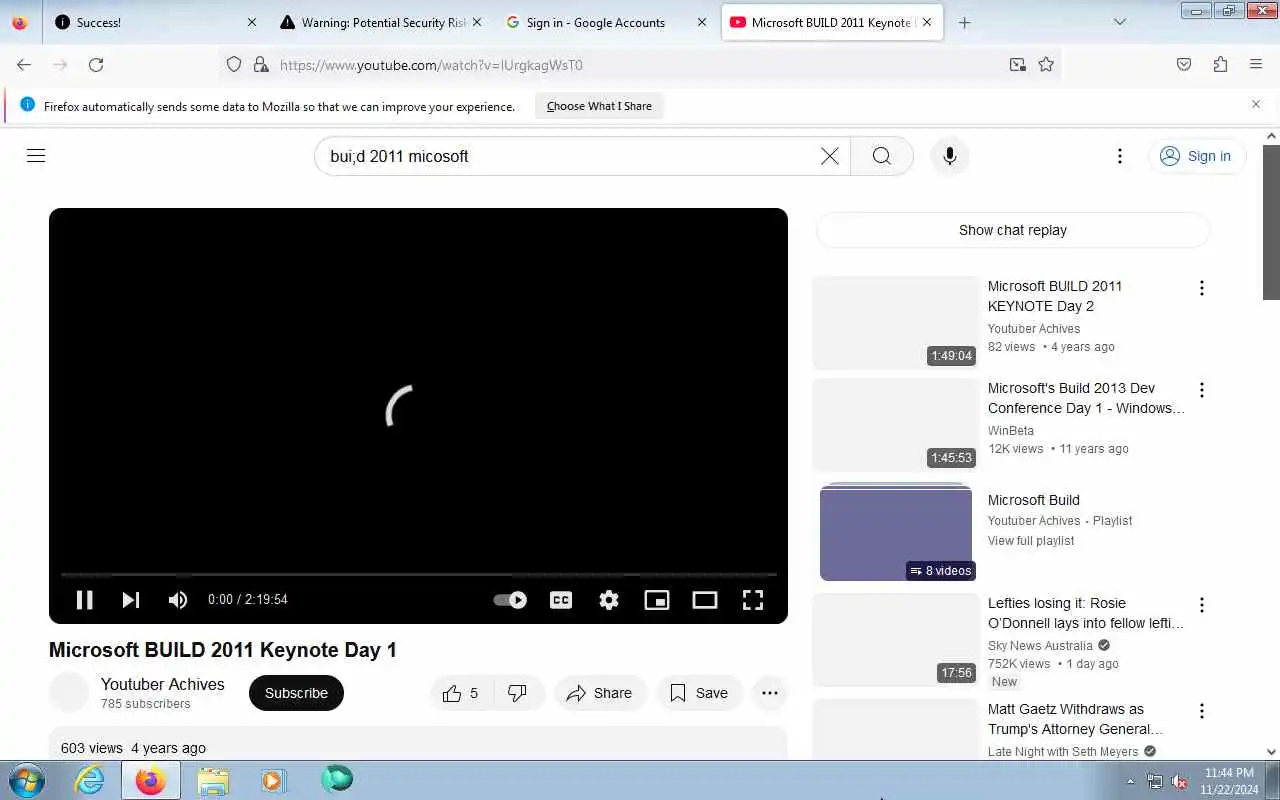Skip to the next video
Viewport: 1280px width, 800px height.
tap(131, 599)
